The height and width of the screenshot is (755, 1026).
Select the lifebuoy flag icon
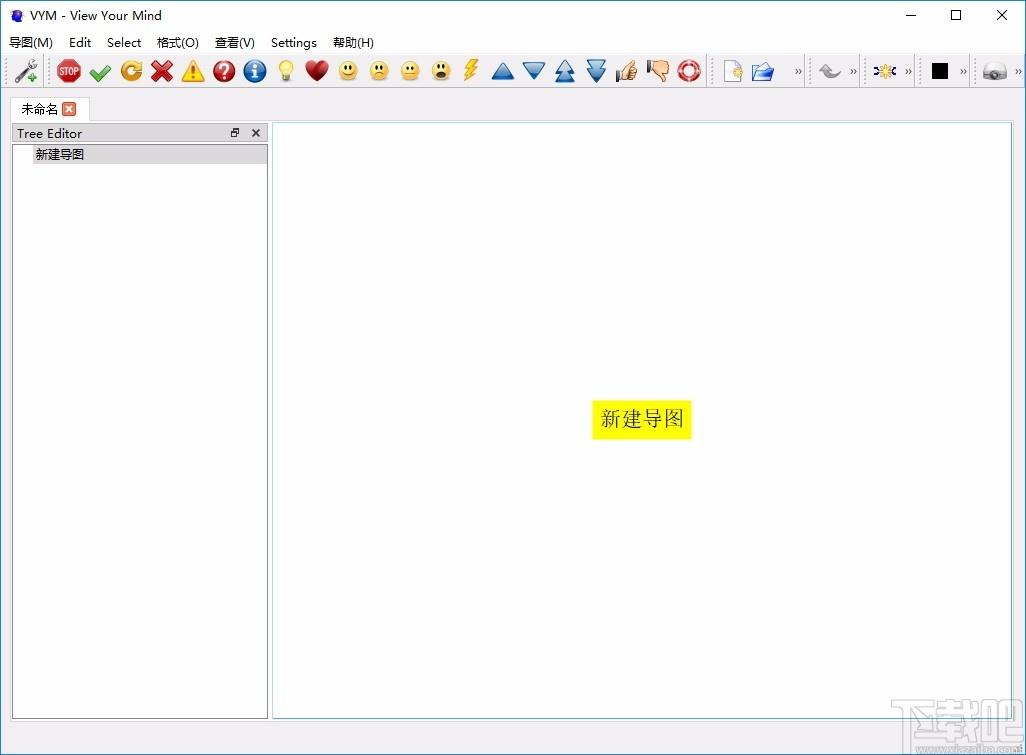[x=688, y=71]
